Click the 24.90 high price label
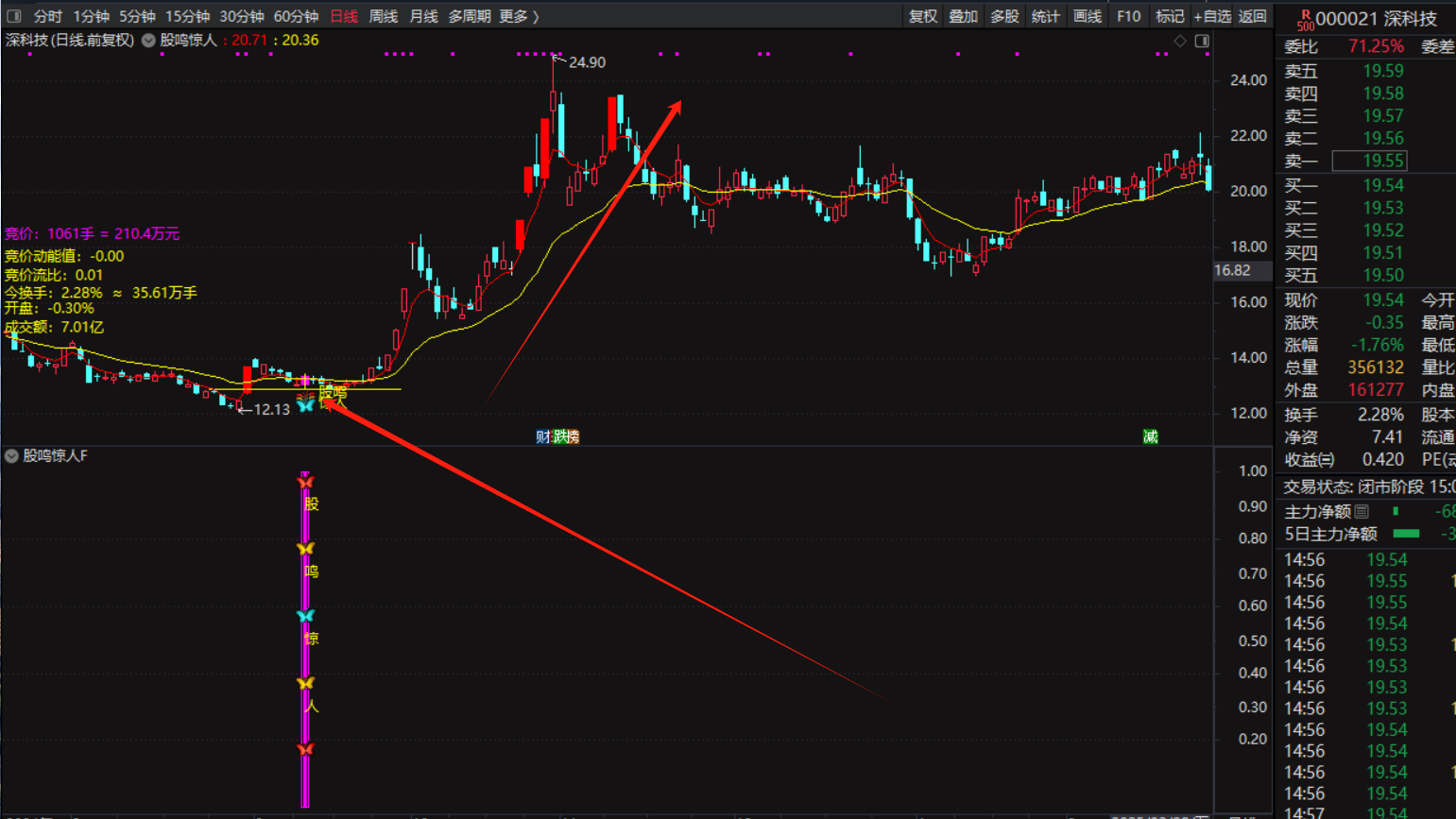Viewport: 1456px width, 819px height. click(x=587, y=62)
